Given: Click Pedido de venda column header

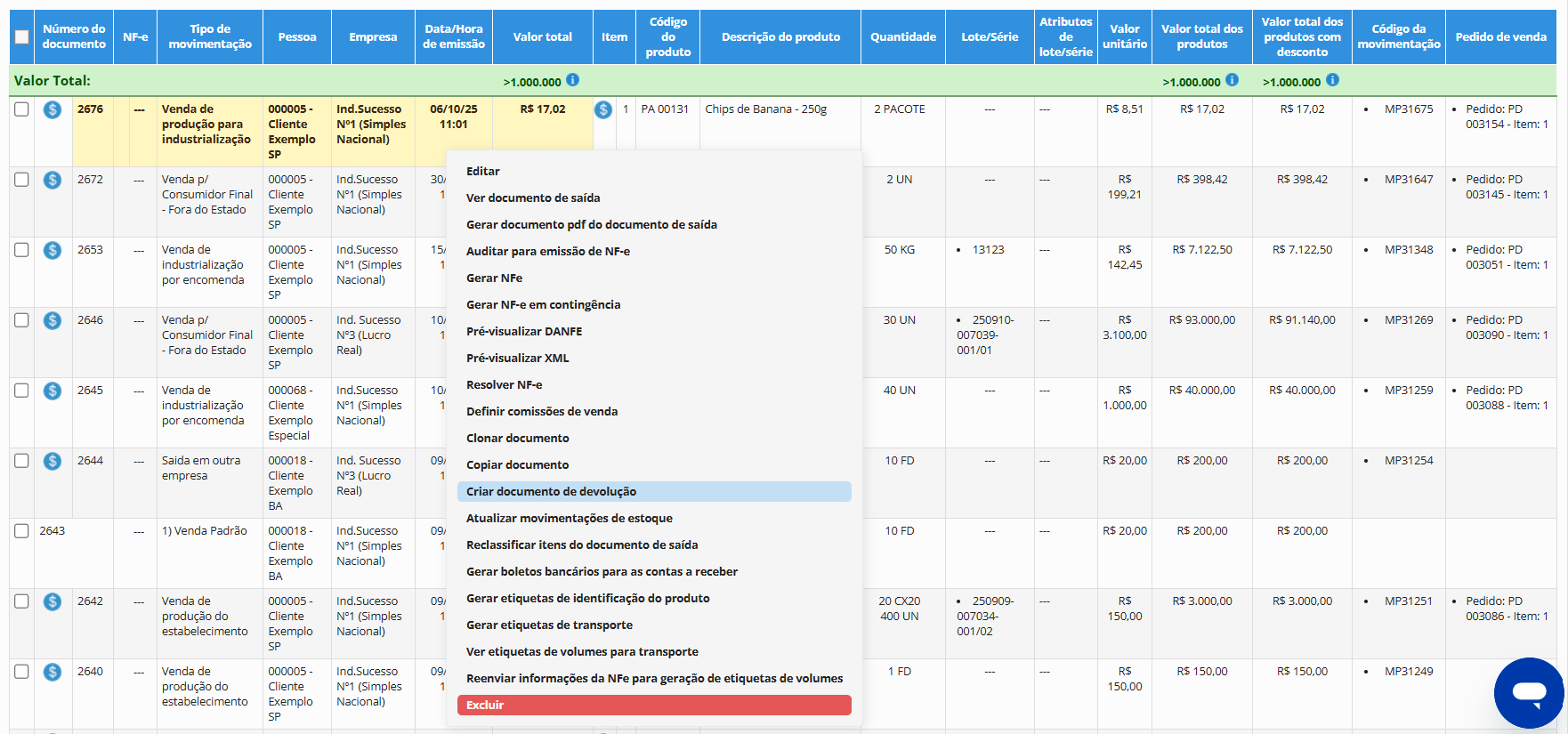Looking at the screenshot, I should 1500,36.
